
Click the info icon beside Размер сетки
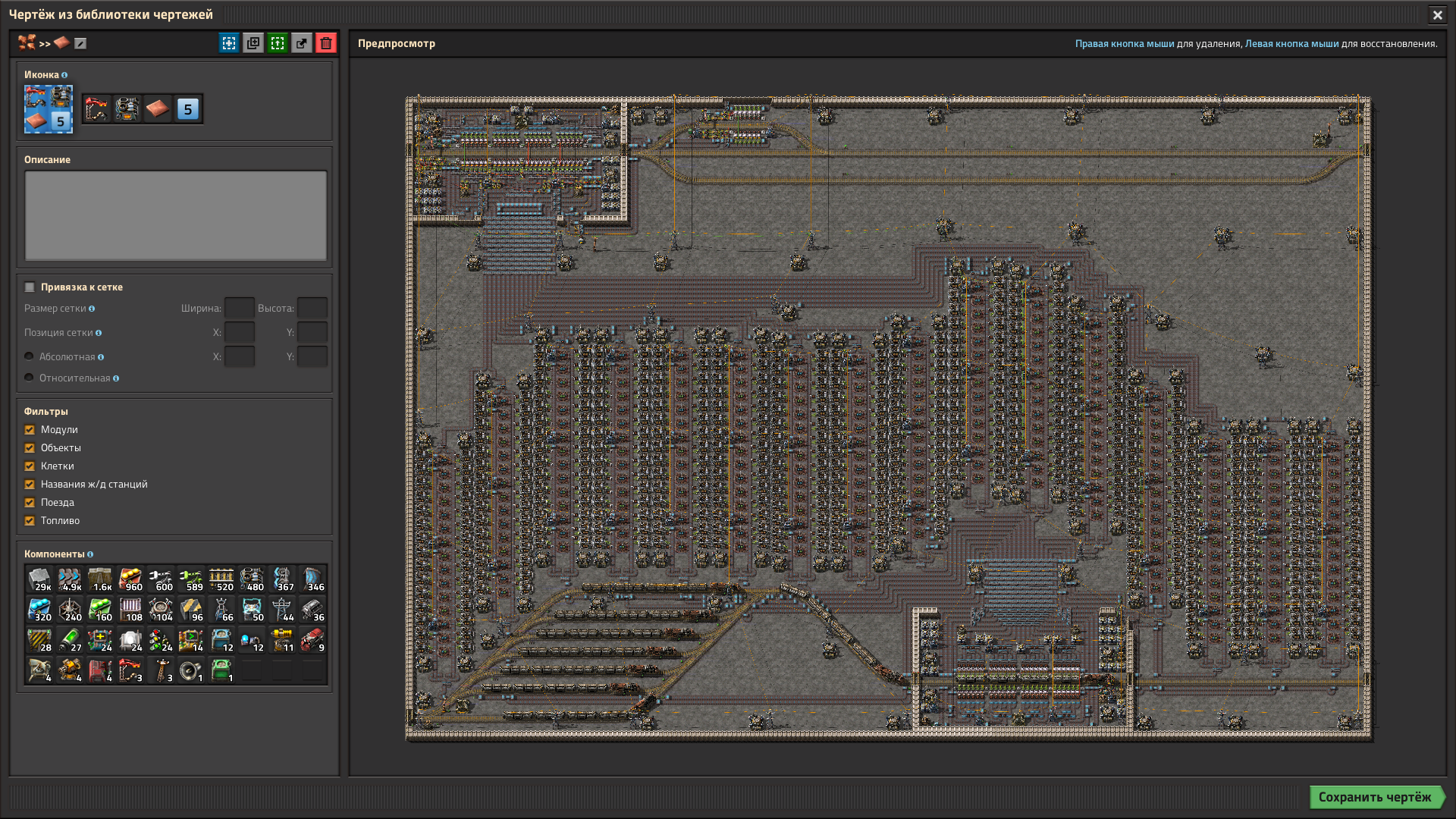tap(92, 309)
